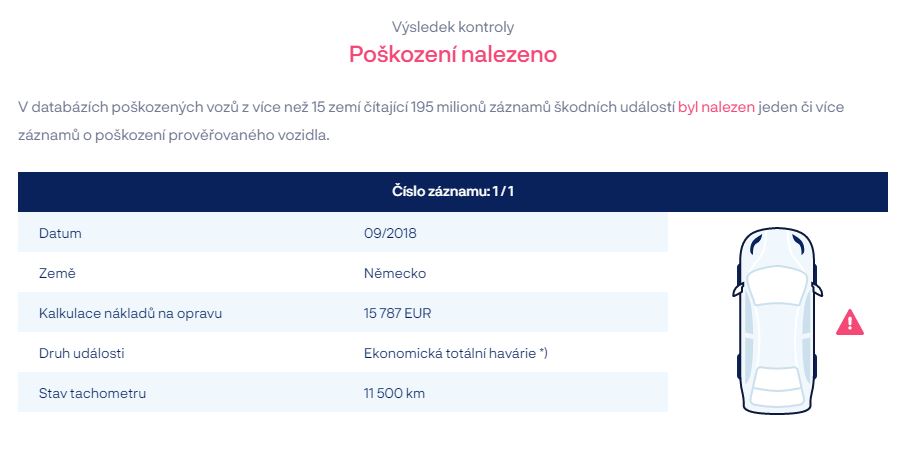
Task: Click 'Ekonomická totální havárie *)' footnote text
Action: click(x=456, y=353)
